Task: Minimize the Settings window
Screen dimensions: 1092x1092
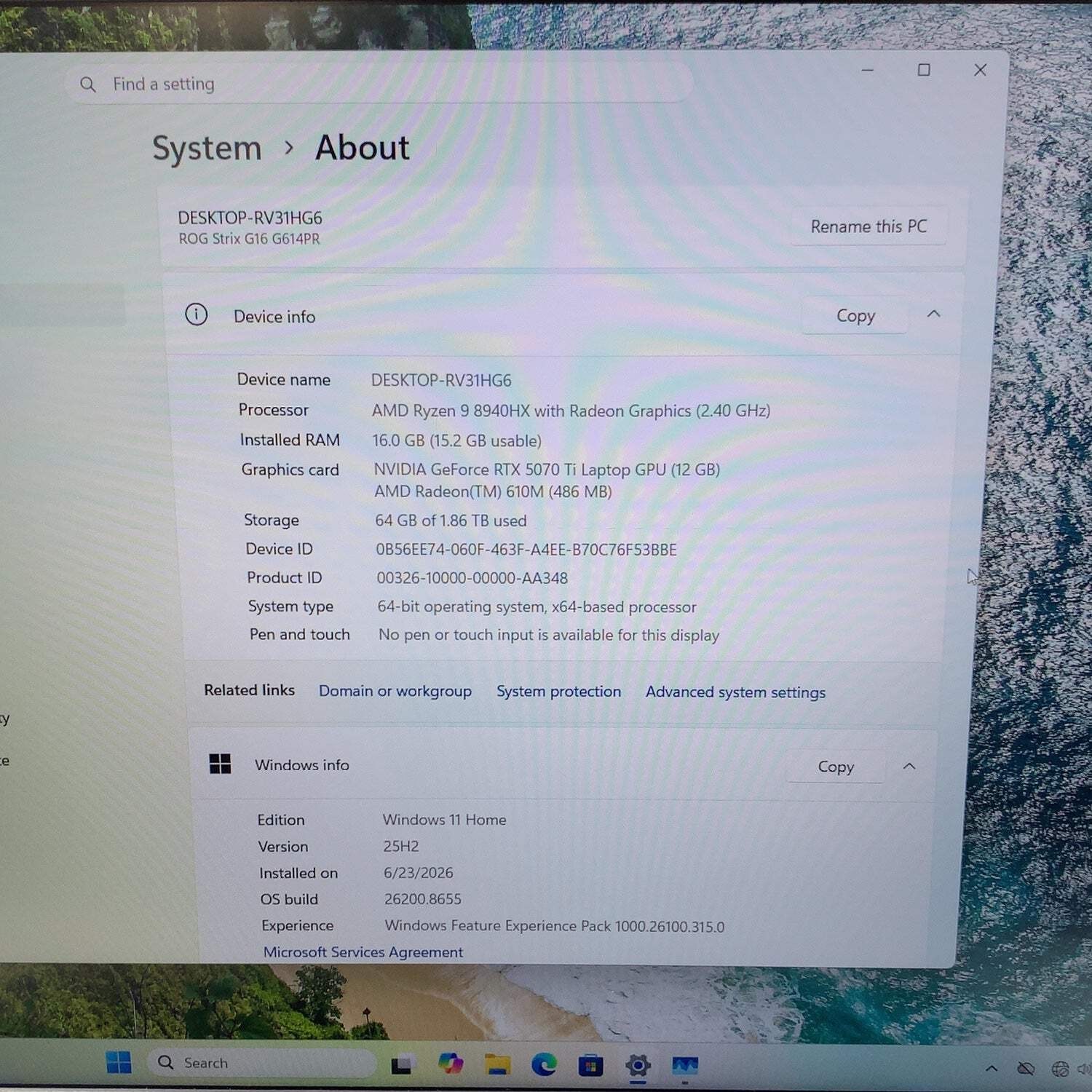Action: tap(867, 70)
